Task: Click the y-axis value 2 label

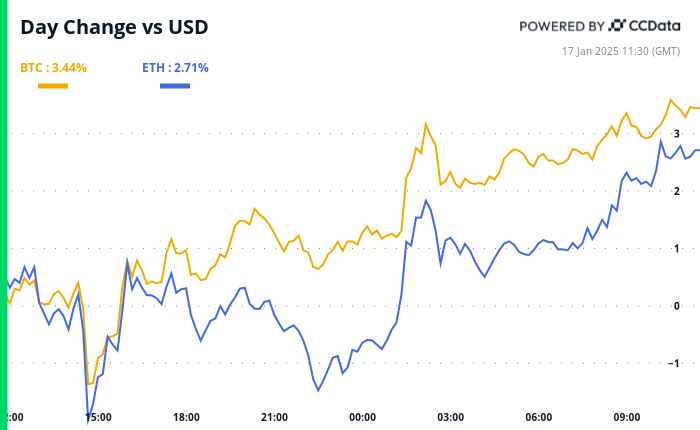Action: 677,191
